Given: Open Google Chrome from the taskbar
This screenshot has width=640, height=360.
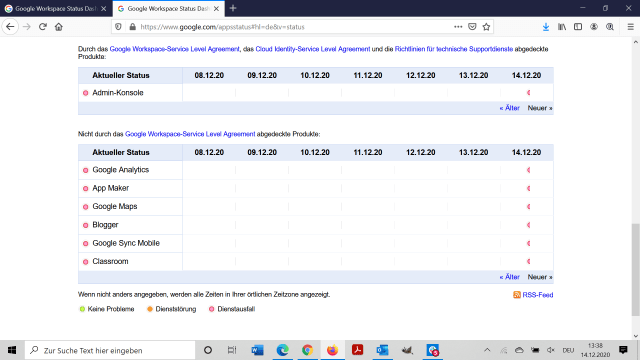Looking at the screenshot, I should point(307,350).
